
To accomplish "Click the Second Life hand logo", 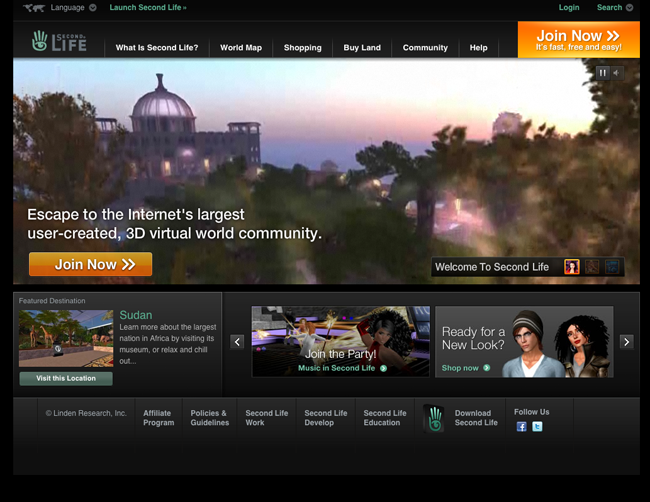I will pos(59,41).
